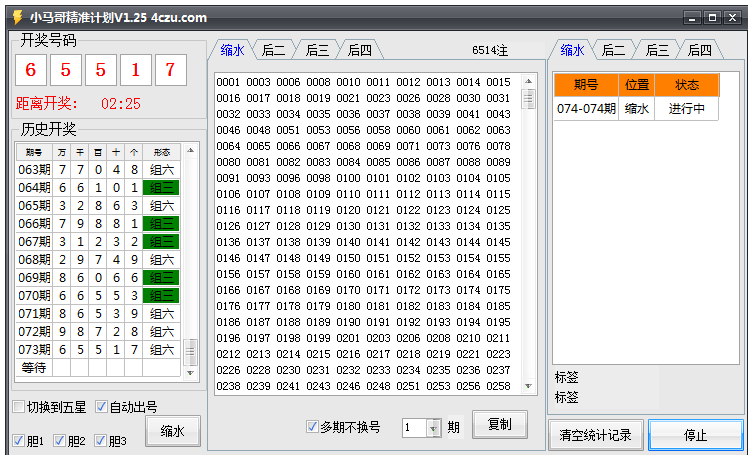Select history row 071期
The image size is (751, 459).
click(98, 314)
